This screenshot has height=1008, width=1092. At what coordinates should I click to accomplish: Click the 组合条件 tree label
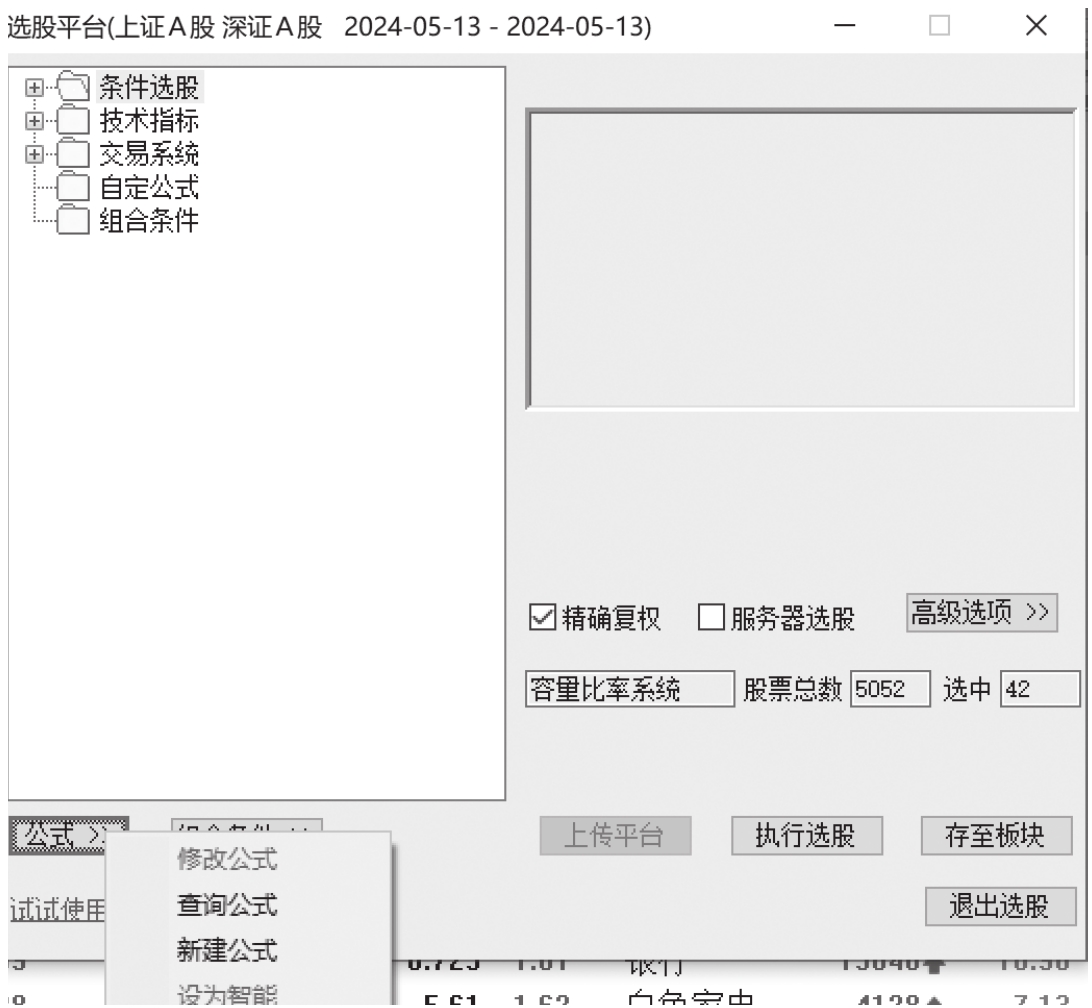pyautogui.click(x=149, y=221)
